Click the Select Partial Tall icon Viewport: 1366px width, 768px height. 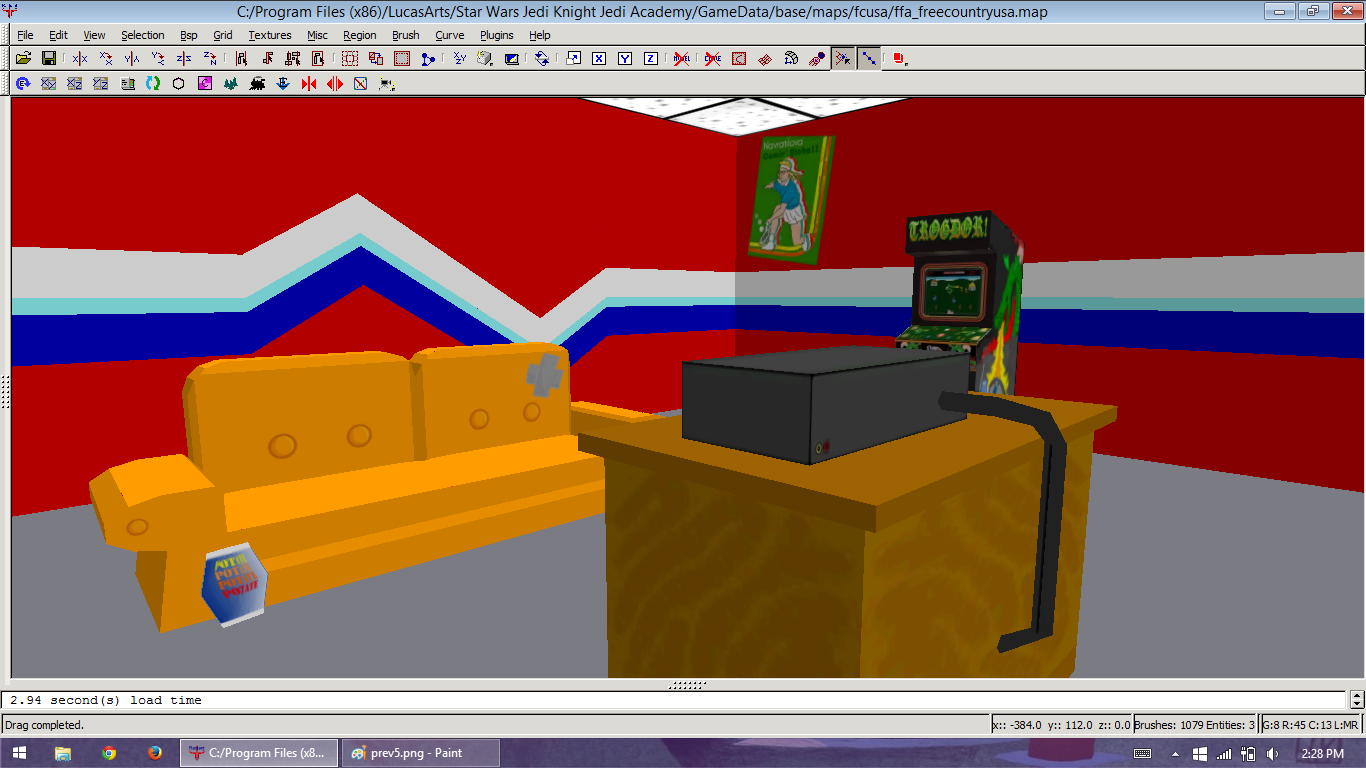(x=293, y=59)
